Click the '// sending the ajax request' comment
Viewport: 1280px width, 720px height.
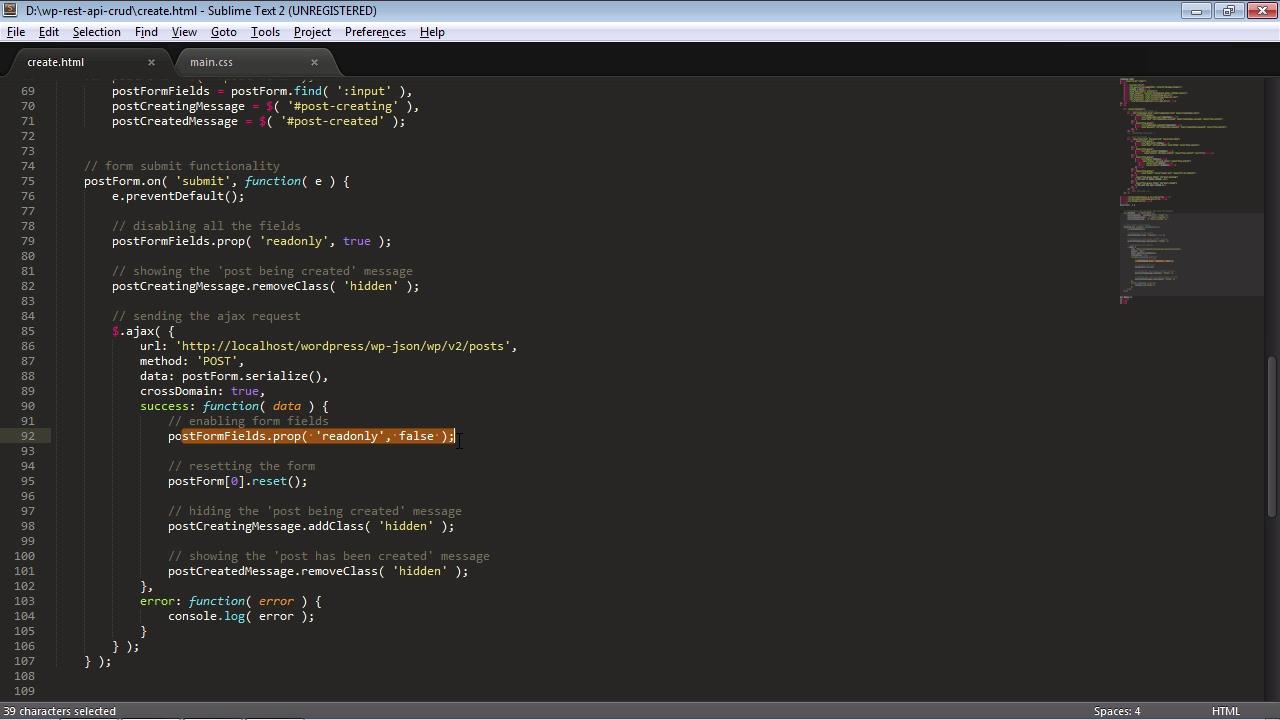pos(206,316)
